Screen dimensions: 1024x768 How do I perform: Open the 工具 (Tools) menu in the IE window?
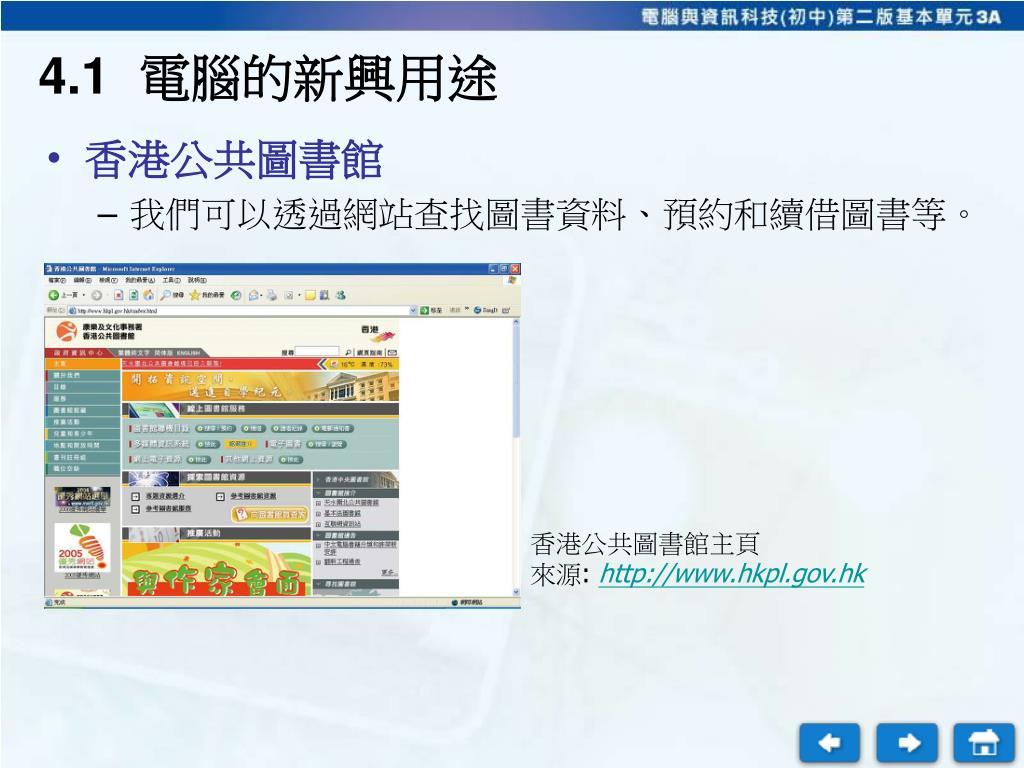pyautogui.click(x=171, y=280)
